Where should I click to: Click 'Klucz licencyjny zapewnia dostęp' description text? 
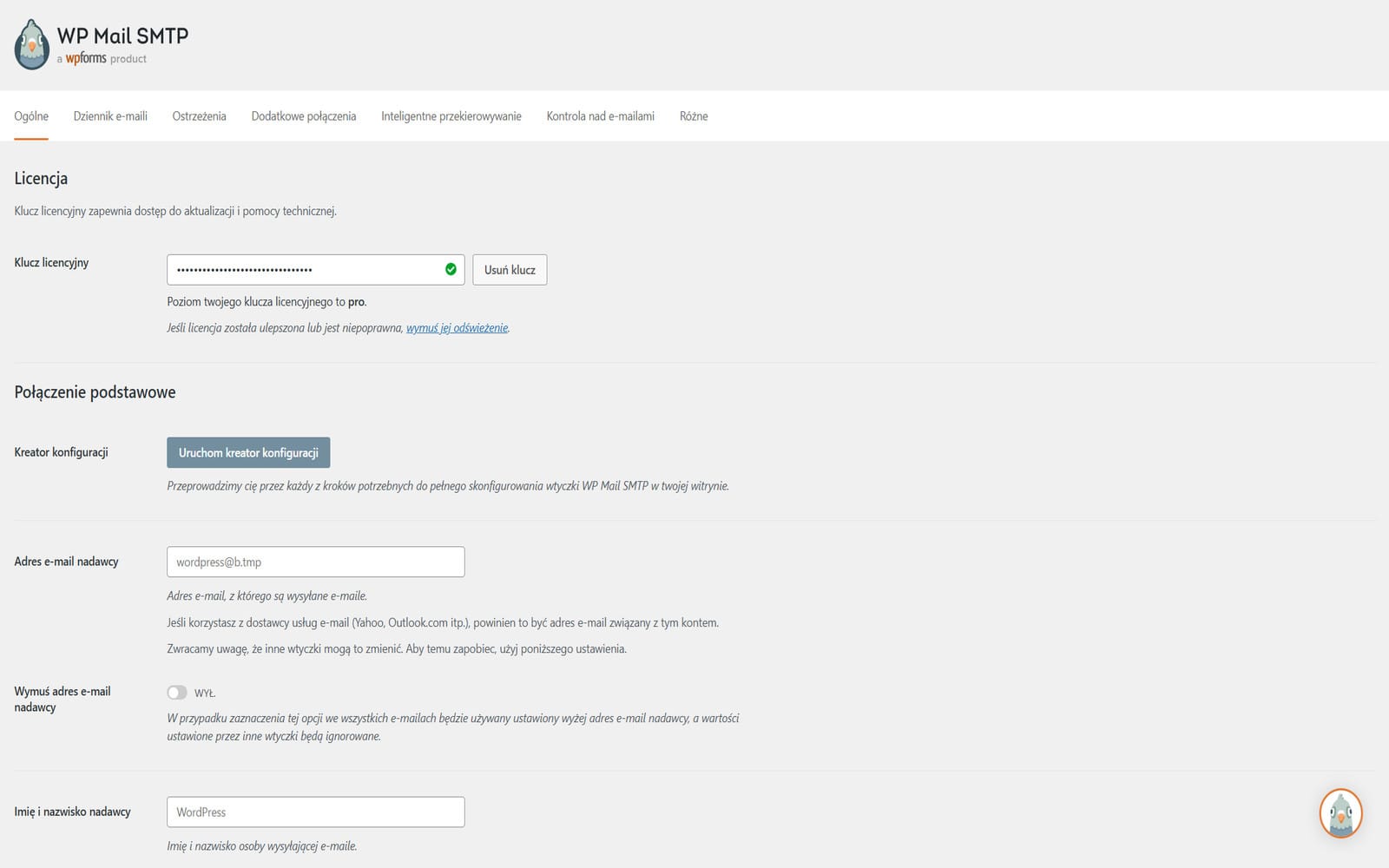click(x=175, y=211)
